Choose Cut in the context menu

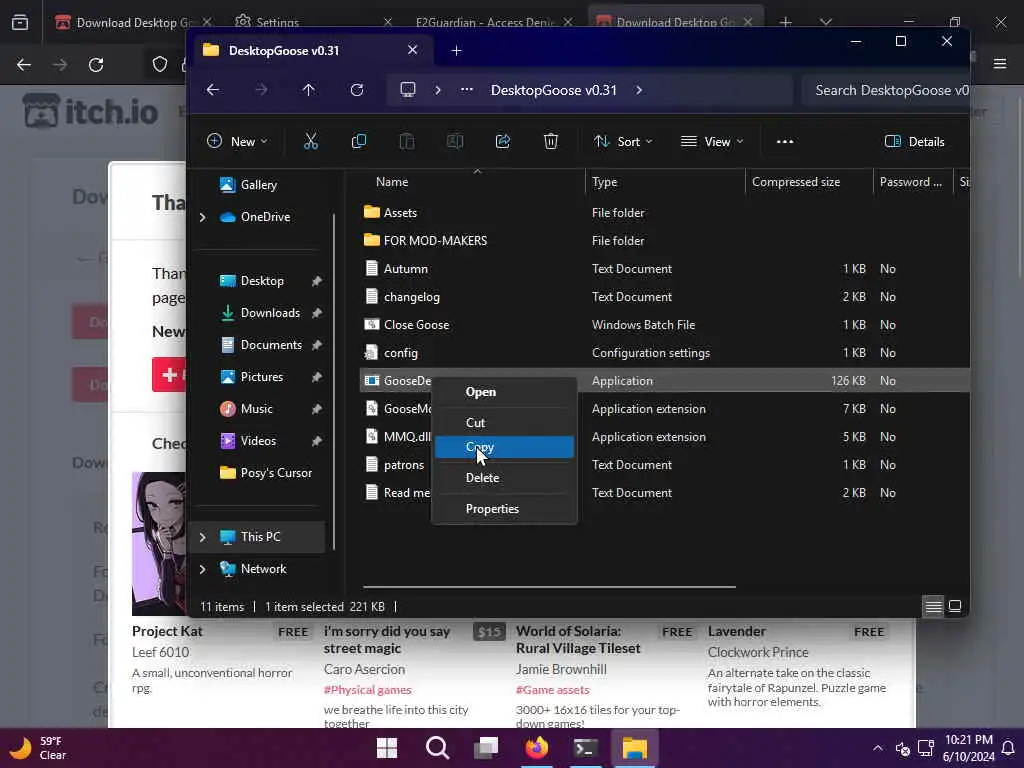pos(504,423)
